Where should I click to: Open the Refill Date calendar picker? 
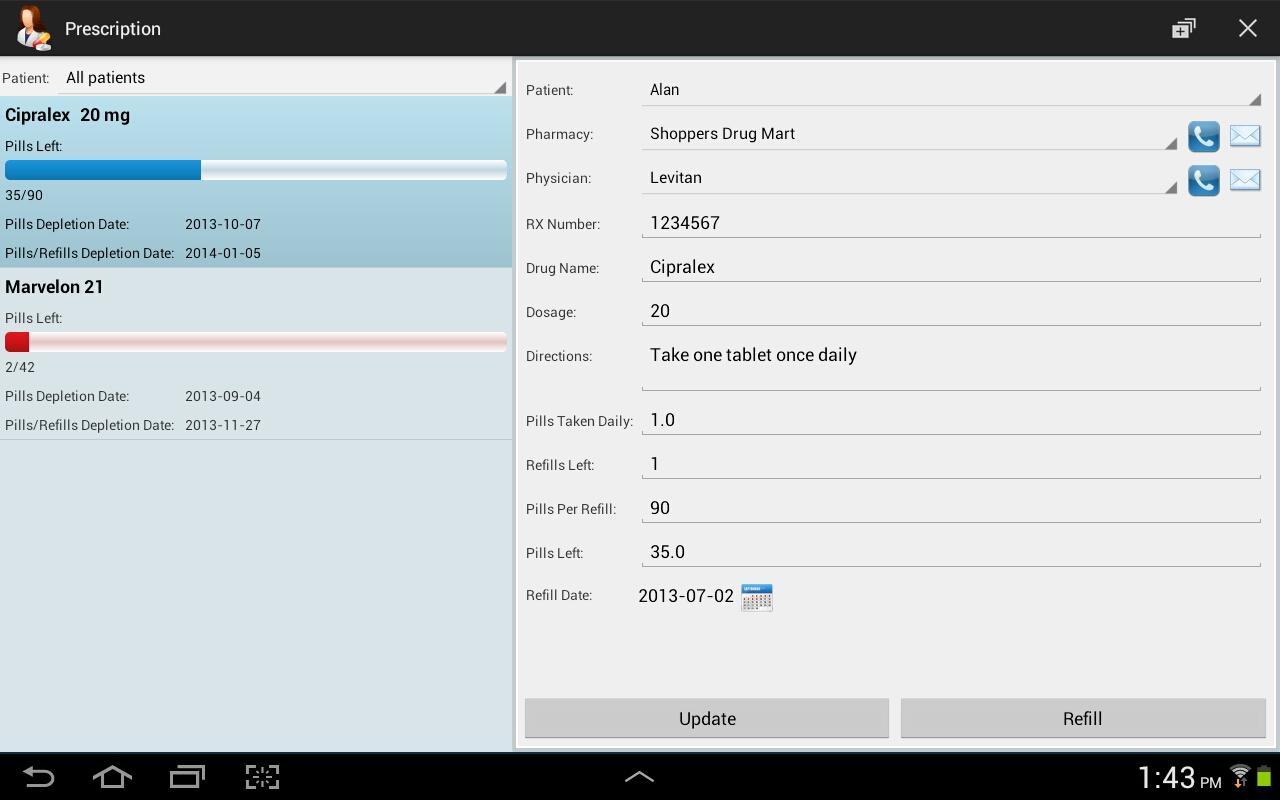click(x=757, y=597)
